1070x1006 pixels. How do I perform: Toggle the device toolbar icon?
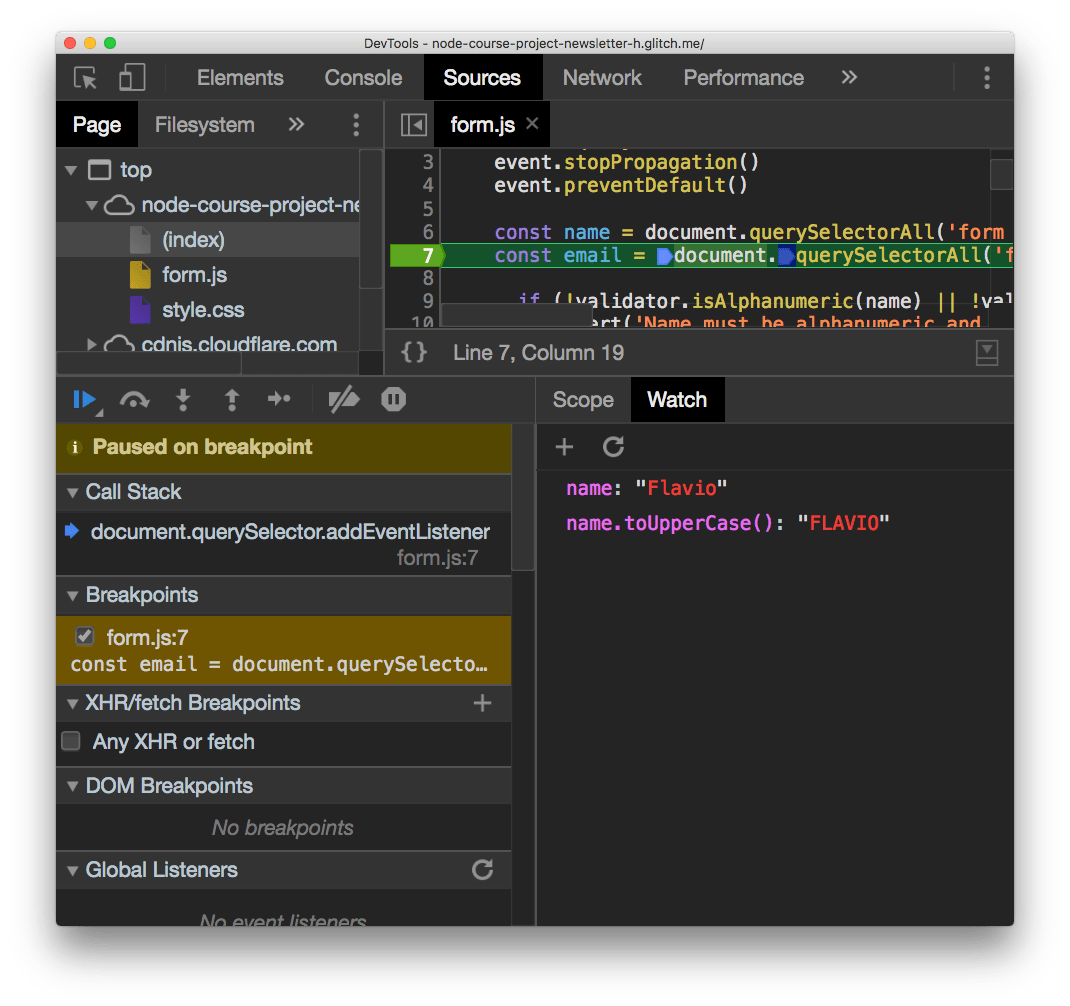132,78
